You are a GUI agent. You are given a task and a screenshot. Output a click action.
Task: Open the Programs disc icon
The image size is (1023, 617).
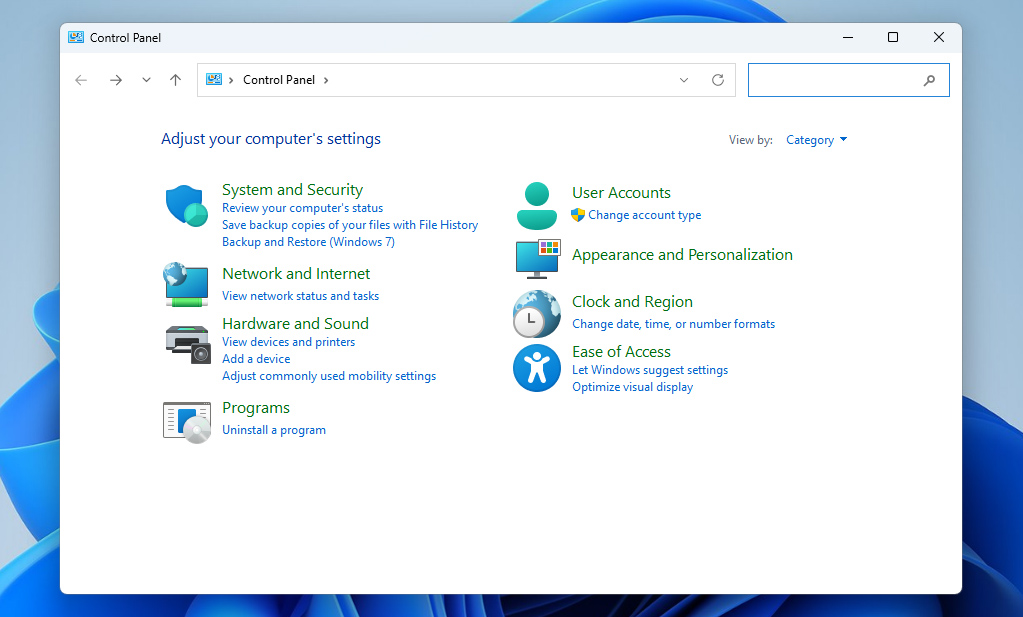[187, 423]
